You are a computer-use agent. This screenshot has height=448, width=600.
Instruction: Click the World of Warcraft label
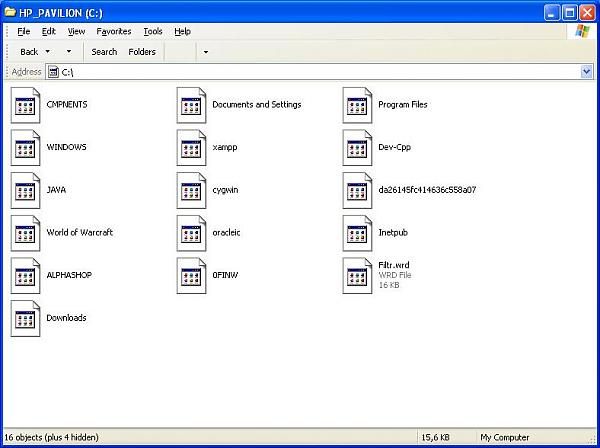(x=80, y=232)
